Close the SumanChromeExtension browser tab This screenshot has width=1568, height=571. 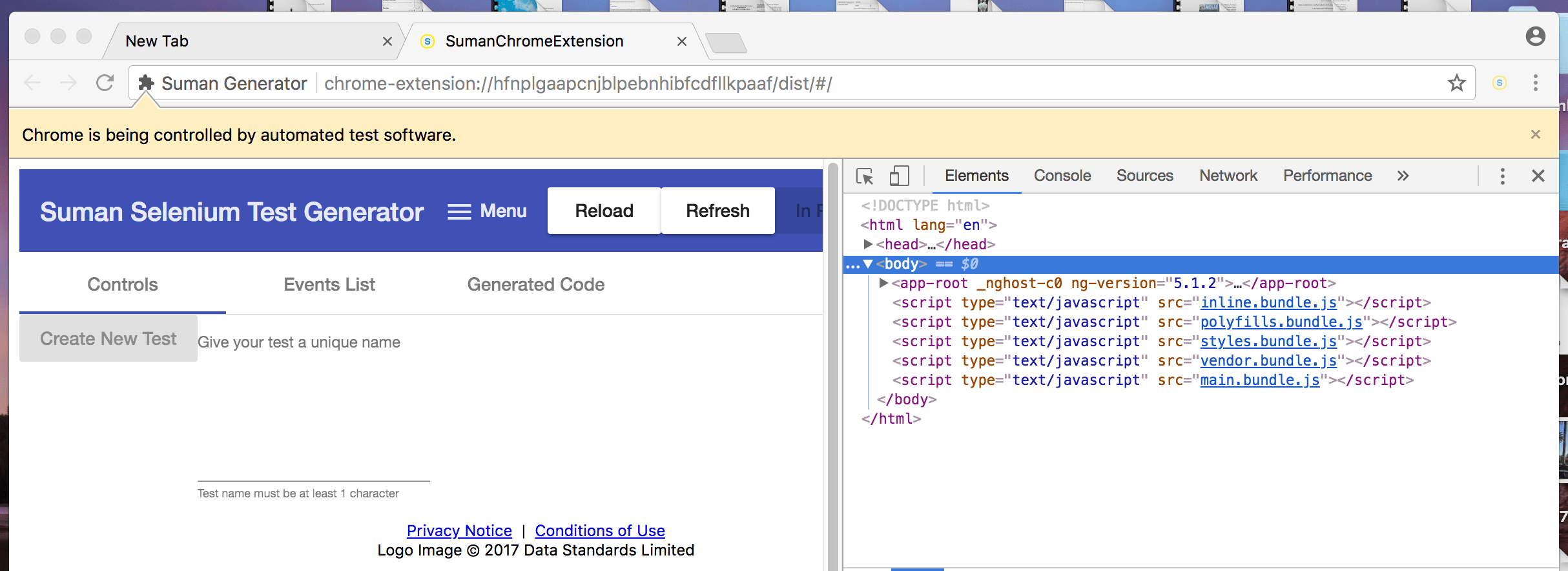pos(682,41)
